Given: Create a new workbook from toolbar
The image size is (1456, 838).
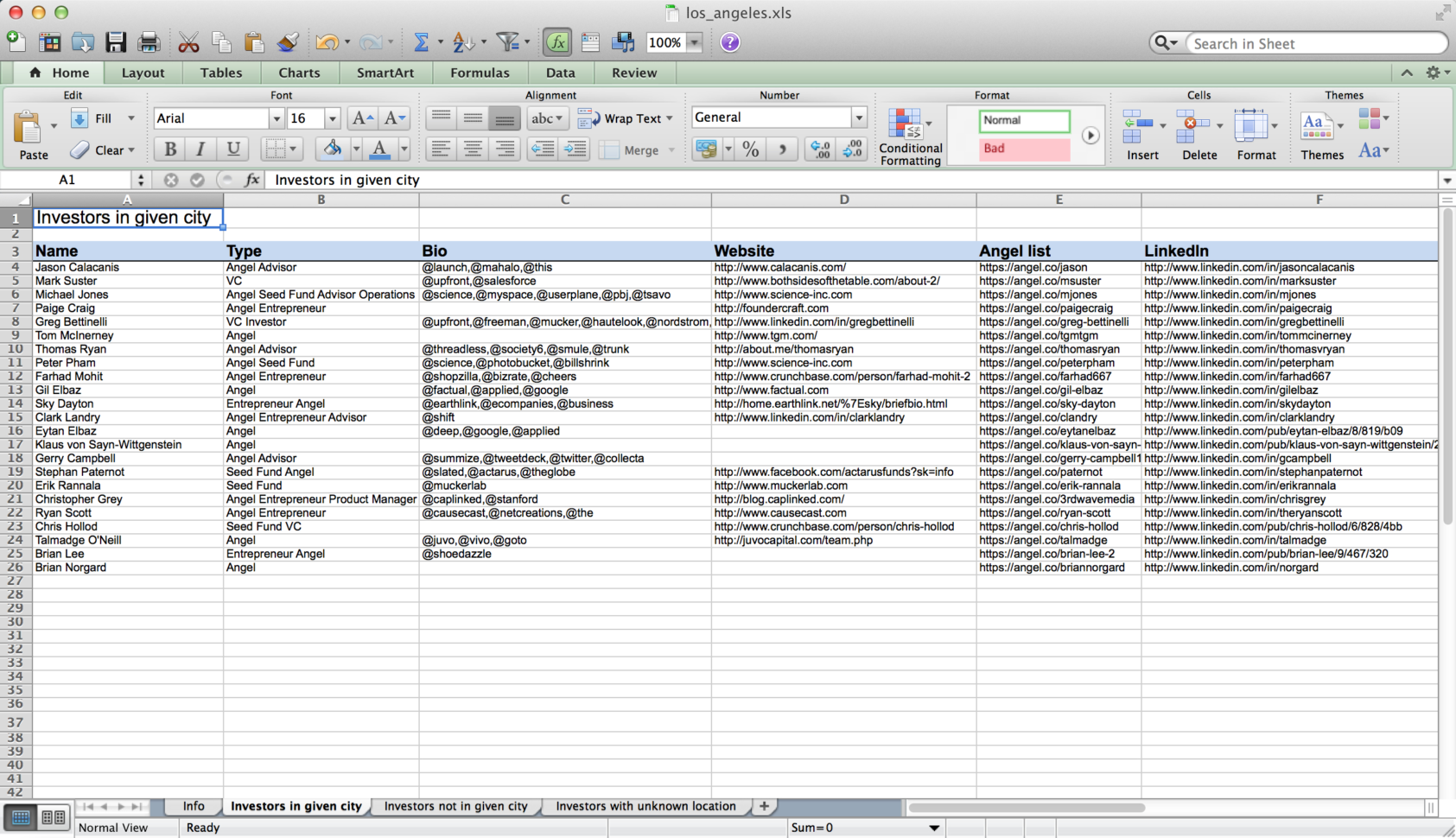Looking at the screenshot, I should (16, 41).
